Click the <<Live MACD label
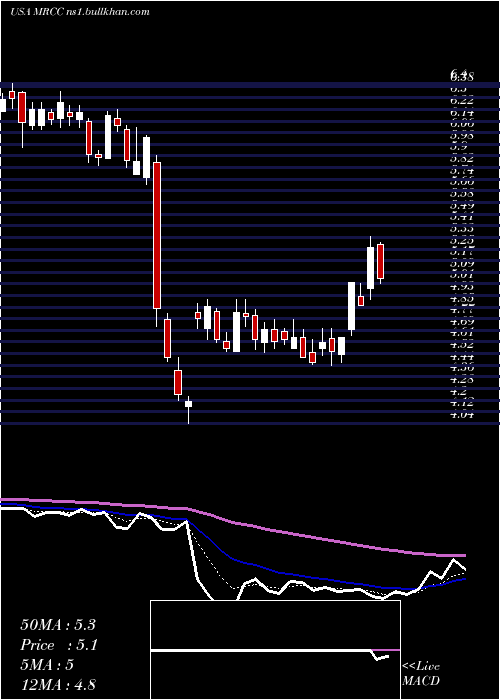Viewport: 500px width, 700px height. point(421,673)
